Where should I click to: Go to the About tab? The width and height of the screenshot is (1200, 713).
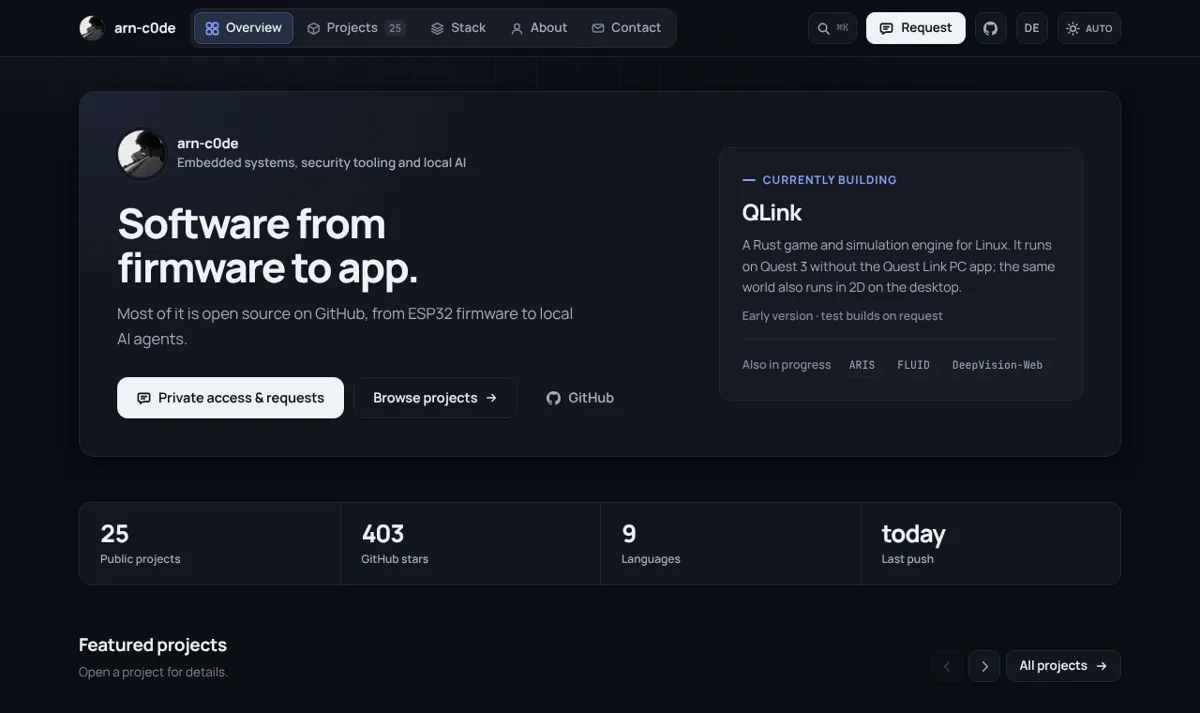click(x=539, y=28)
